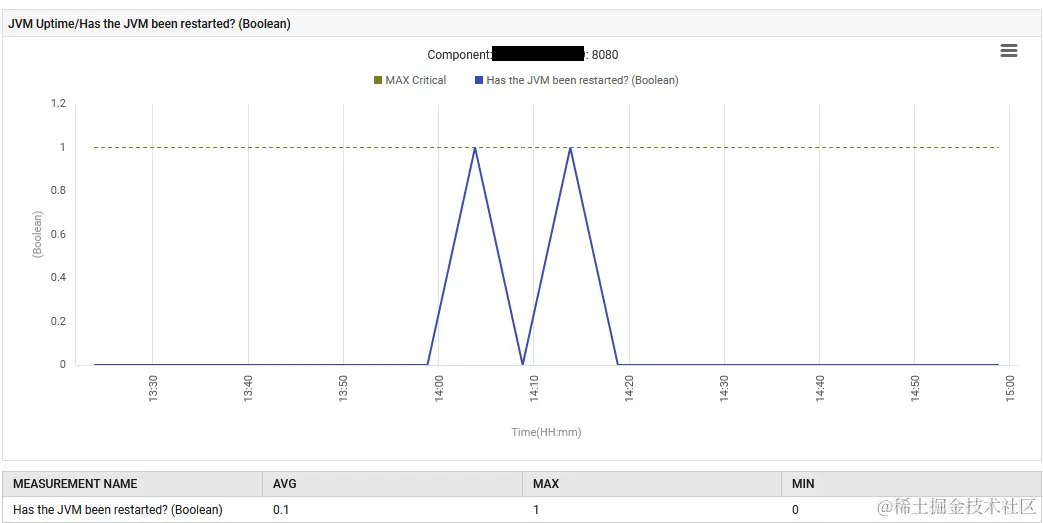Viewport: 1043px width, 523px height.
Task: Click the 14:20 time axis label
Action: pos(629,389)
